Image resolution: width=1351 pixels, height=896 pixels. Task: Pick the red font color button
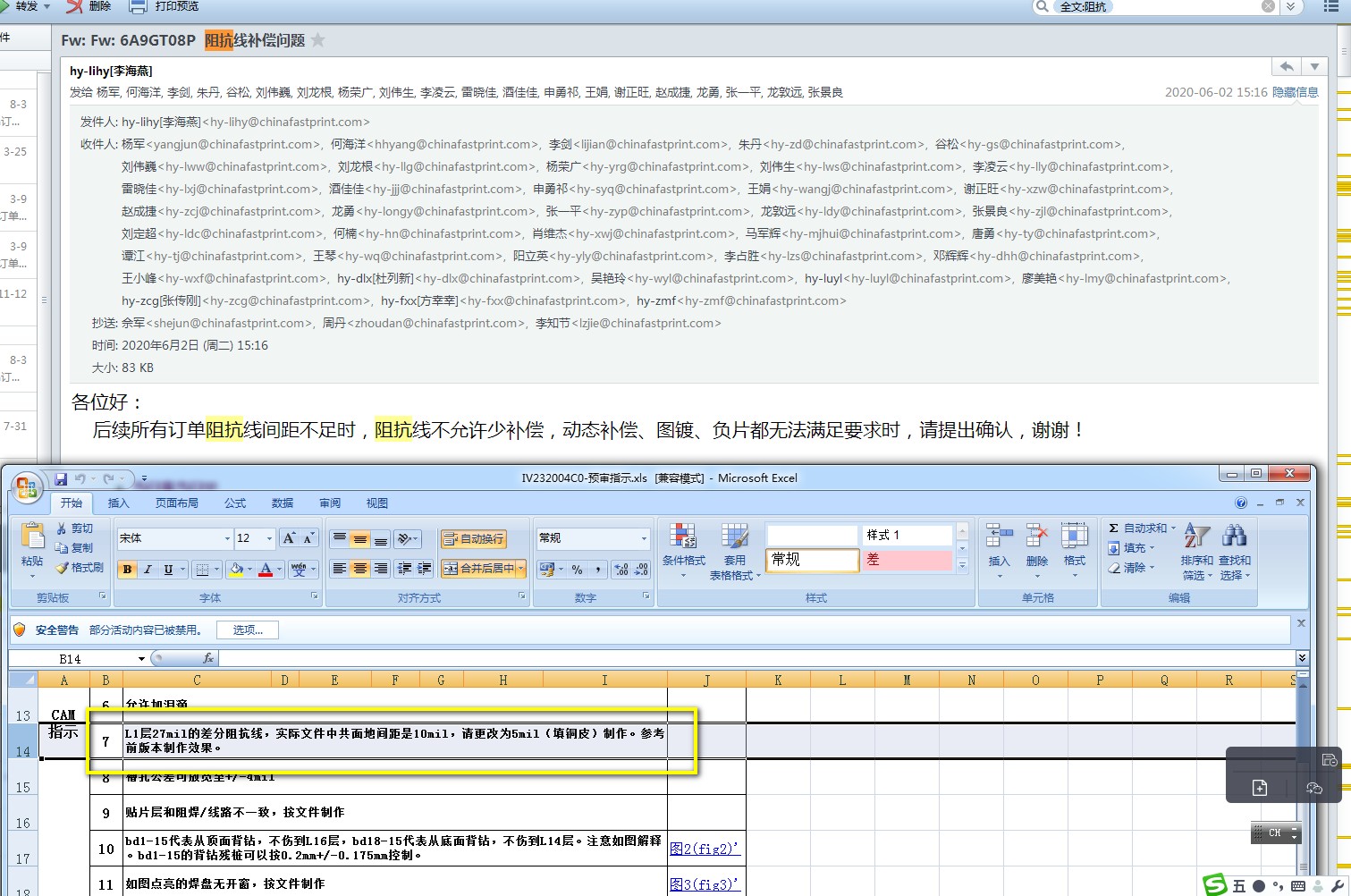[266, 570]
